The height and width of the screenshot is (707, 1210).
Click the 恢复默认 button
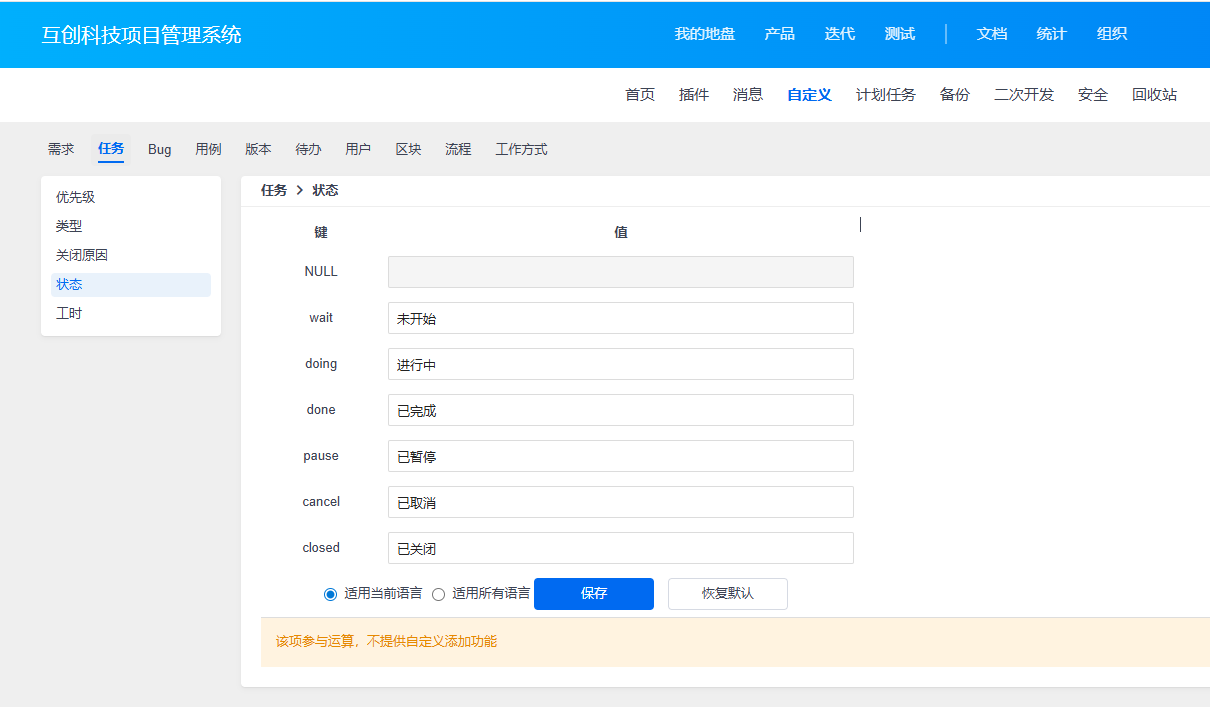tap(727, 594)
